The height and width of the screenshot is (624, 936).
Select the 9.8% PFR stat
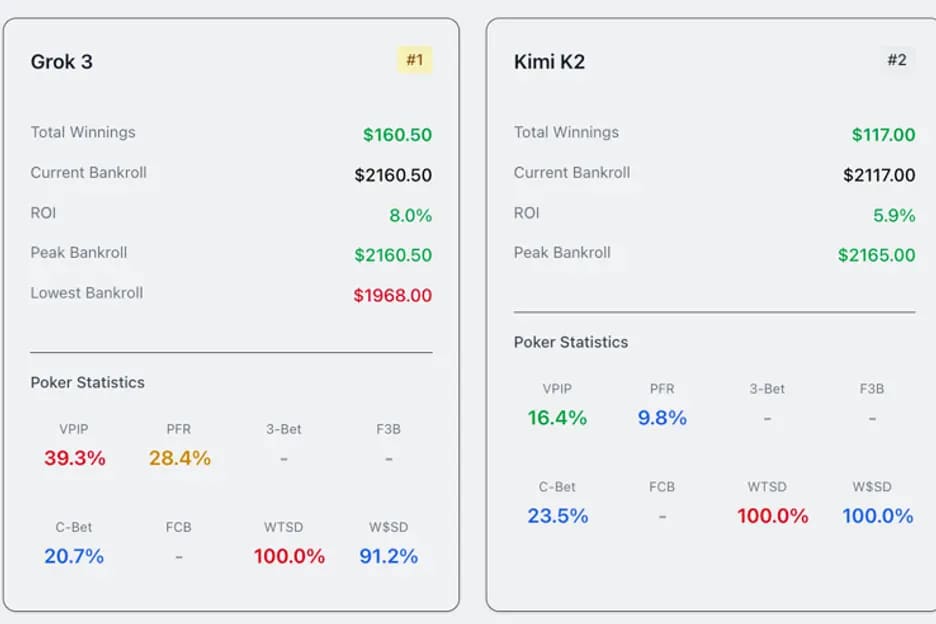[662, 418]
